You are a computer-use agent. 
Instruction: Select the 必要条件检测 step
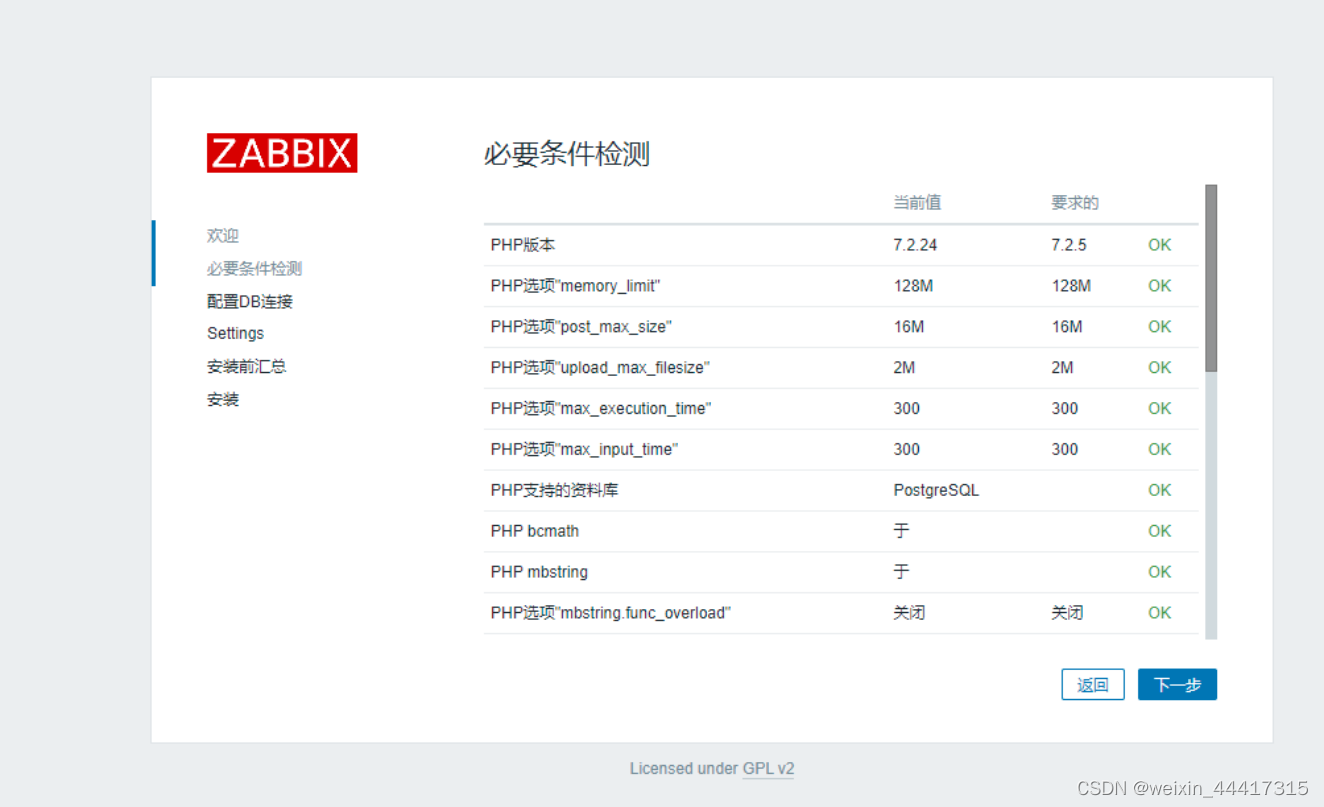pyautogui.click(x=249, y=268)
